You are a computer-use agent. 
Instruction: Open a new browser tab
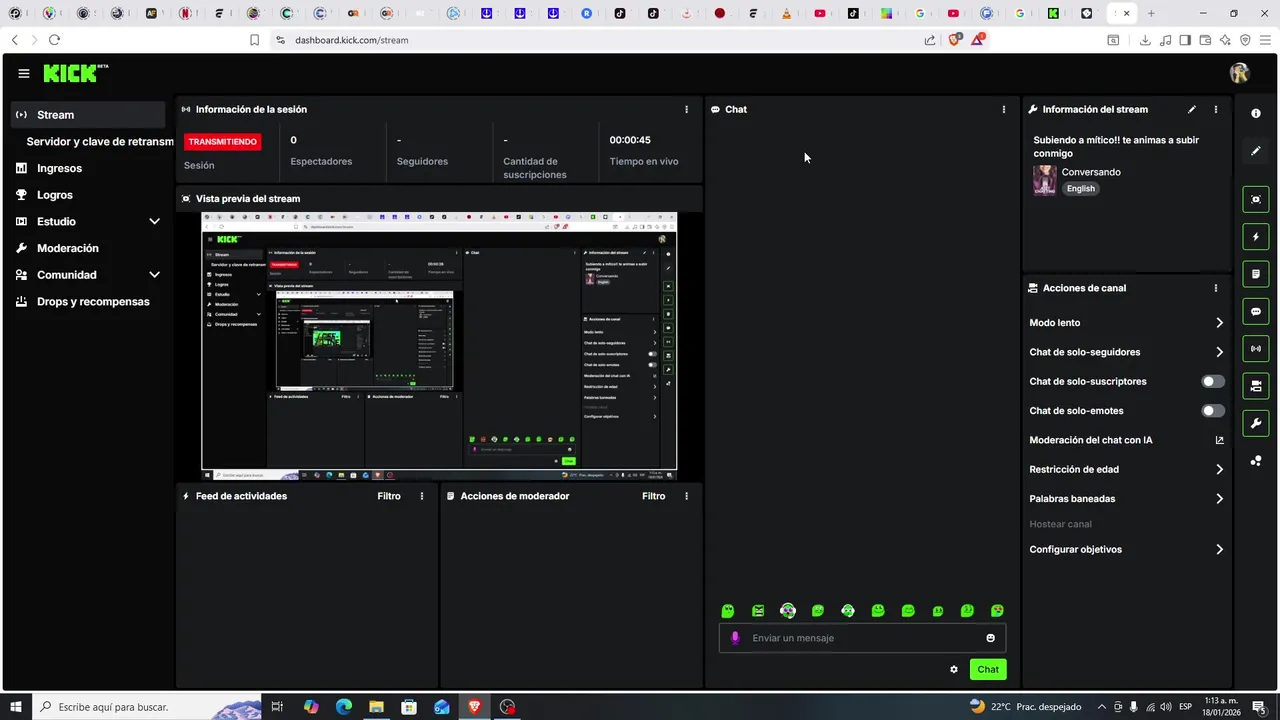[x=1151, y=14]
